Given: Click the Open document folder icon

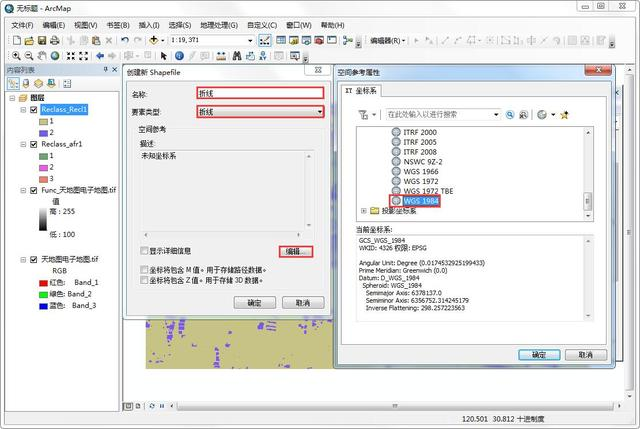Looking at the screenshot, I should point(29,40).
